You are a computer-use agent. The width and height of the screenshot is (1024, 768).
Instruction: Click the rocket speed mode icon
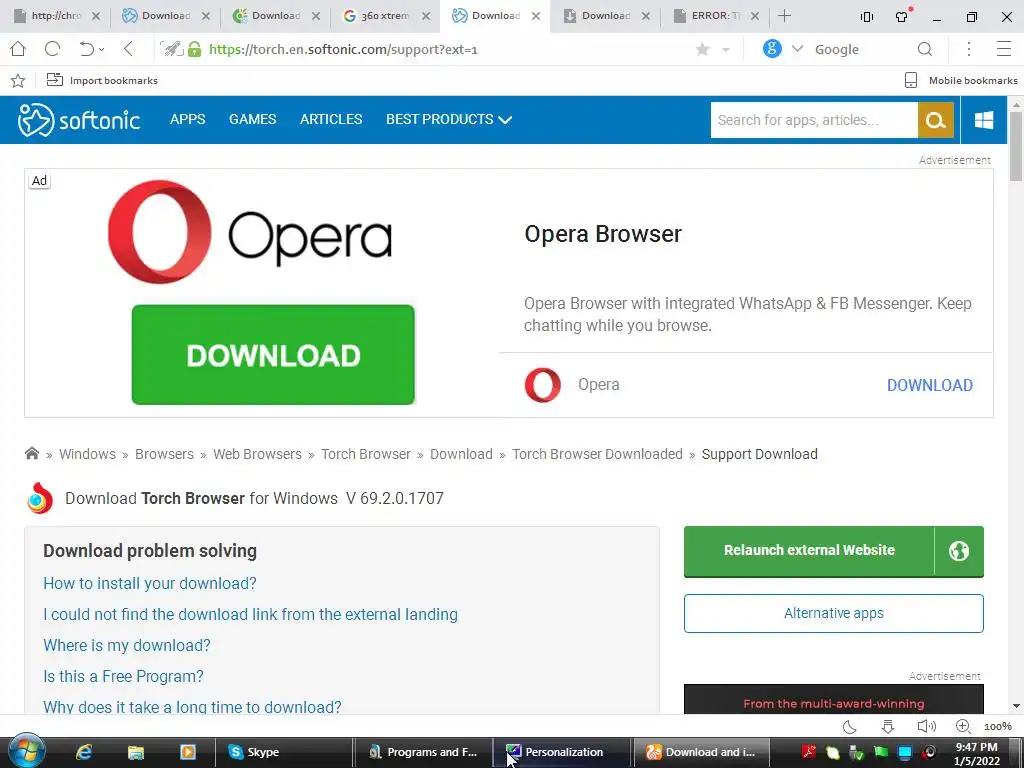coord(172,49)
